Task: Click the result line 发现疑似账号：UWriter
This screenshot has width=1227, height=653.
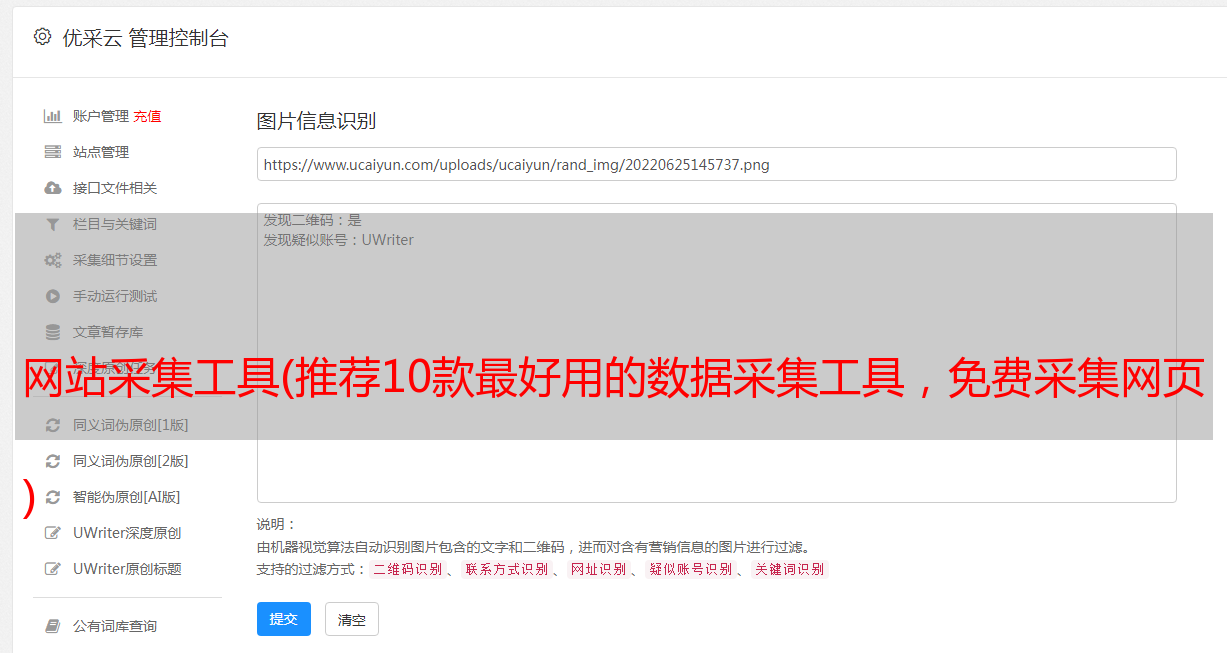Action: [338, 240]
